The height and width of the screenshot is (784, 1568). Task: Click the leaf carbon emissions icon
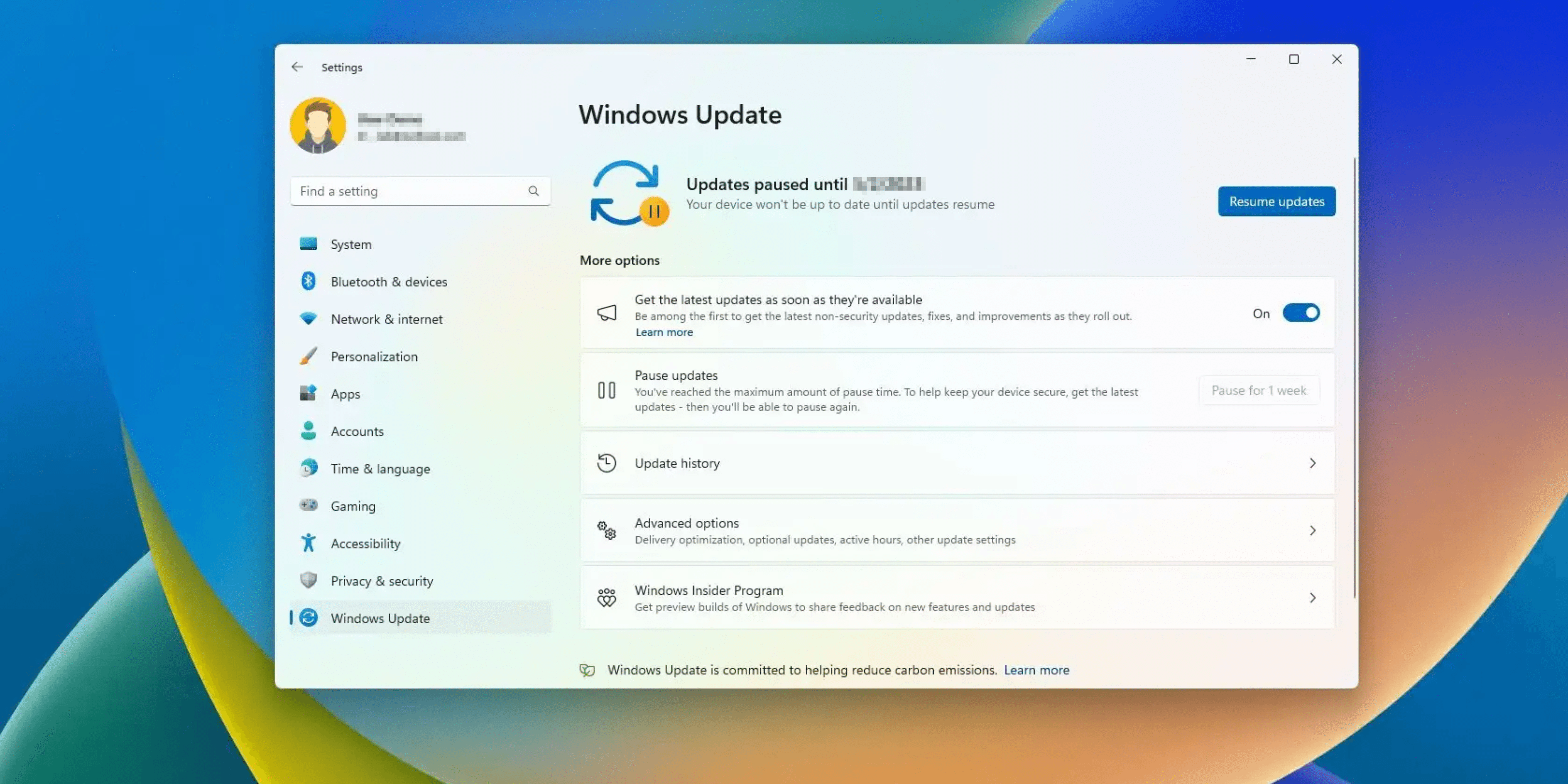(x=587, y=670)
